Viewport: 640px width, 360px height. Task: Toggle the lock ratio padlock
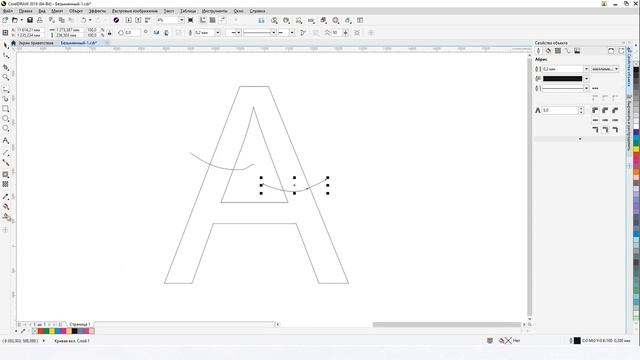109,33
